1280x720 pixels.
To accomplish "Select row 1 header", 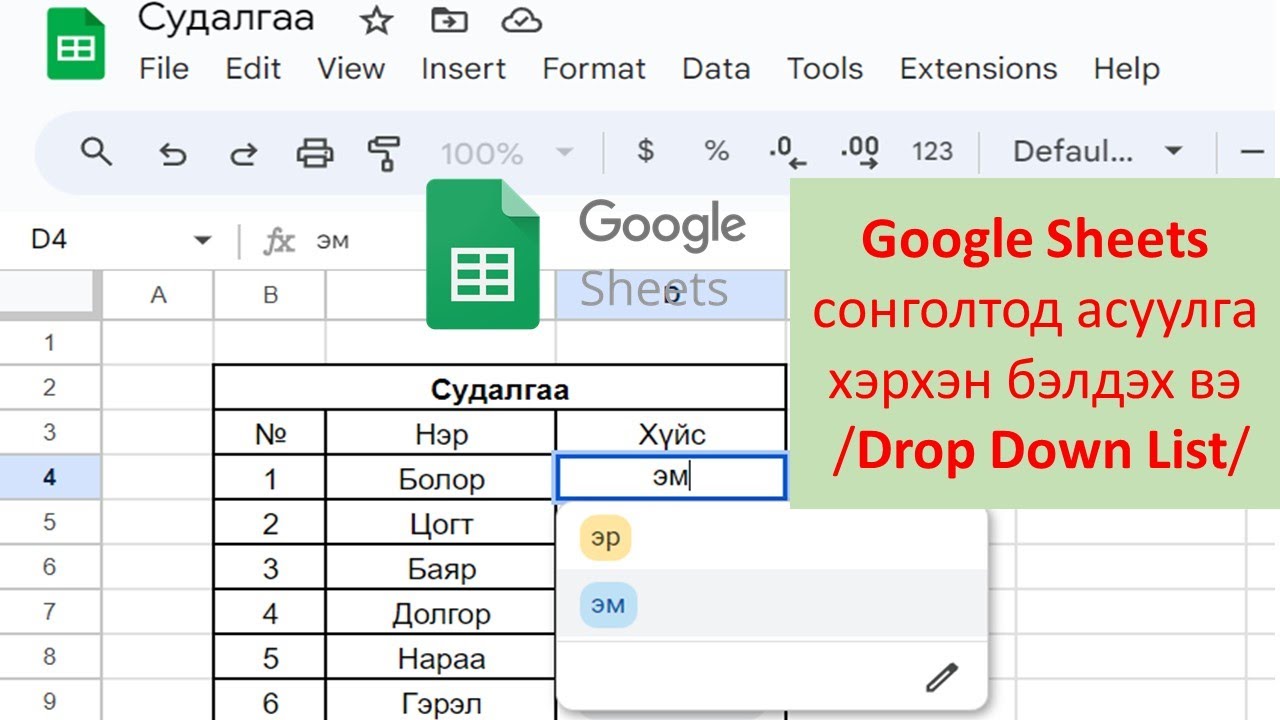I will click(x=50, y=343).
